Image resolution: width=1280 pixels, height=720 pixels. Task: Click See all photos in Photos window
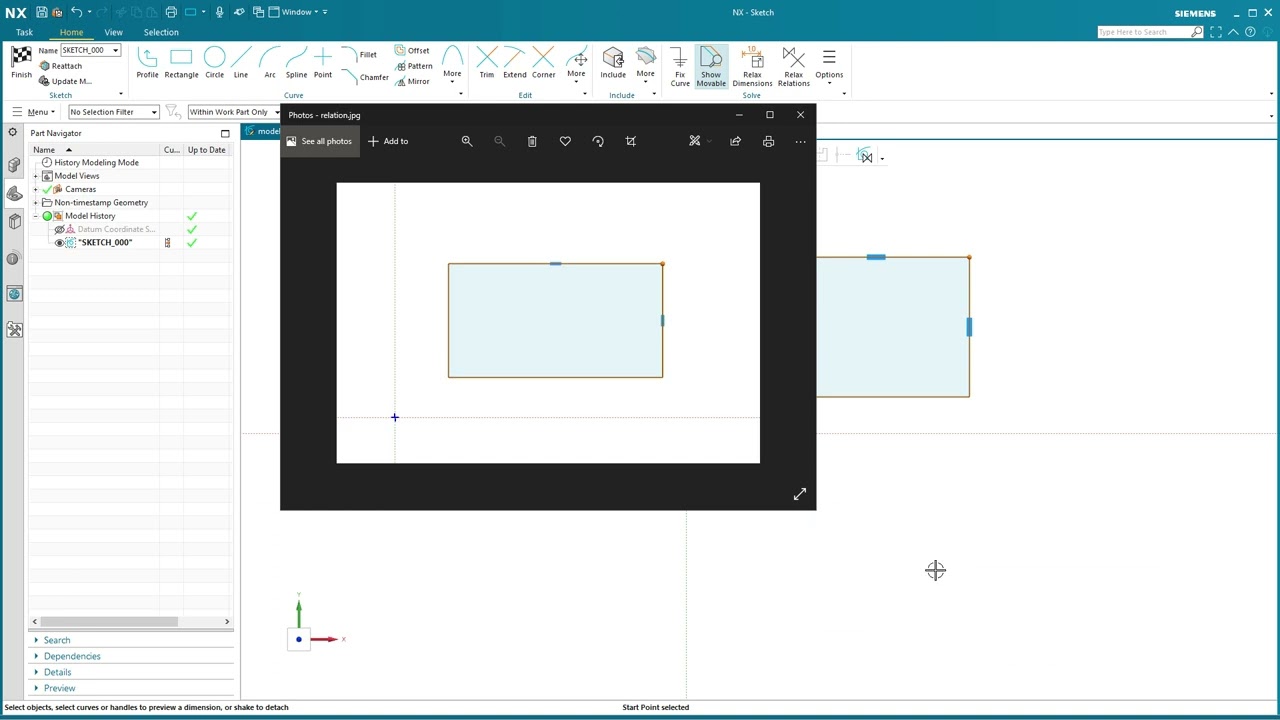click(319, 141)
